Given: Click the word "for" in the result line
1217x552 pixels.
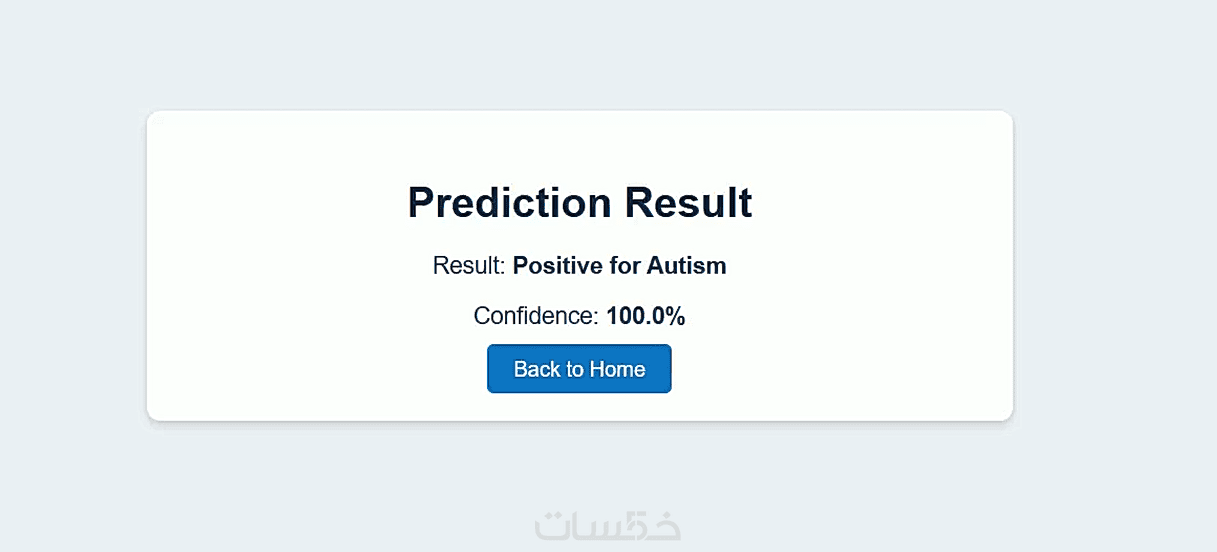Looking at the screenshot, I should [x=624, y=266].
